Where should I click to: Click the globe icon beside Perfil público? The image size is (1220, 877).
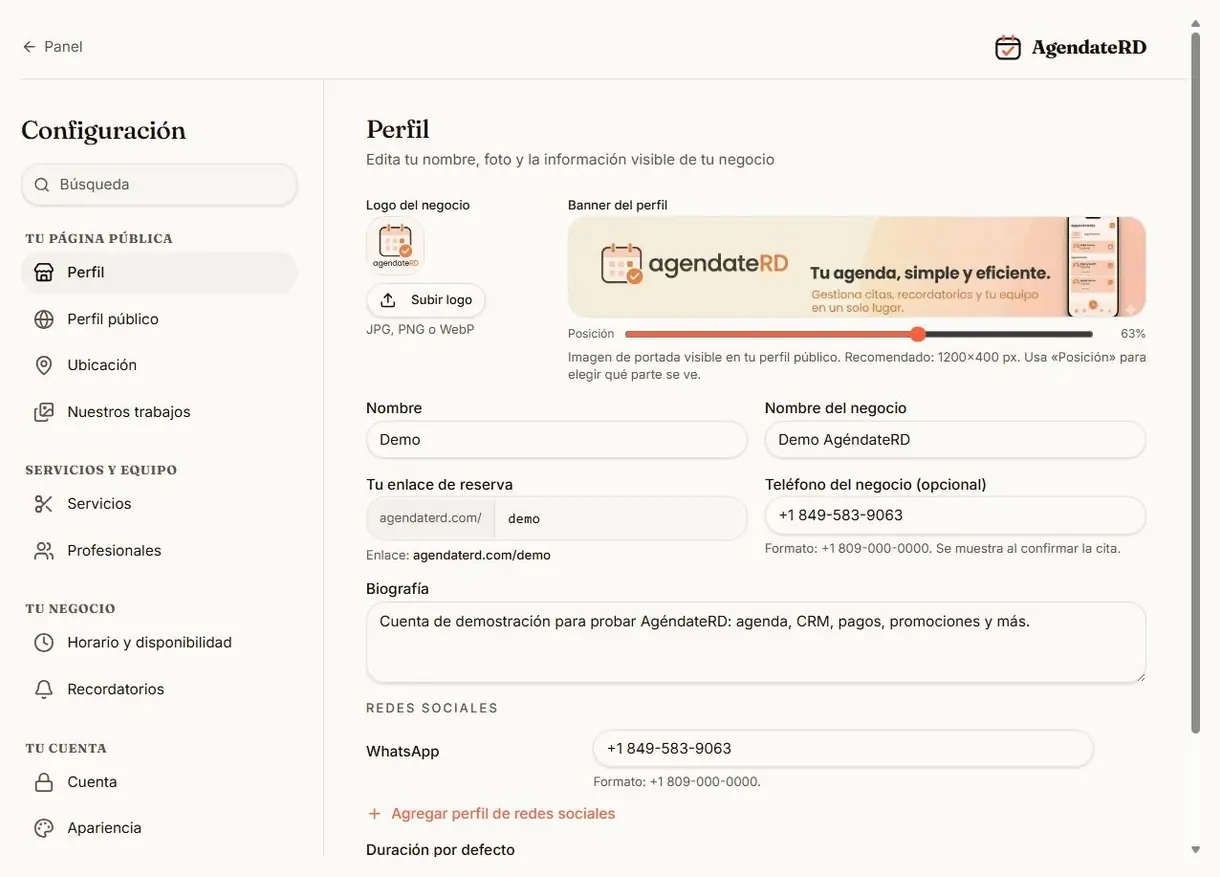(44, 319)
